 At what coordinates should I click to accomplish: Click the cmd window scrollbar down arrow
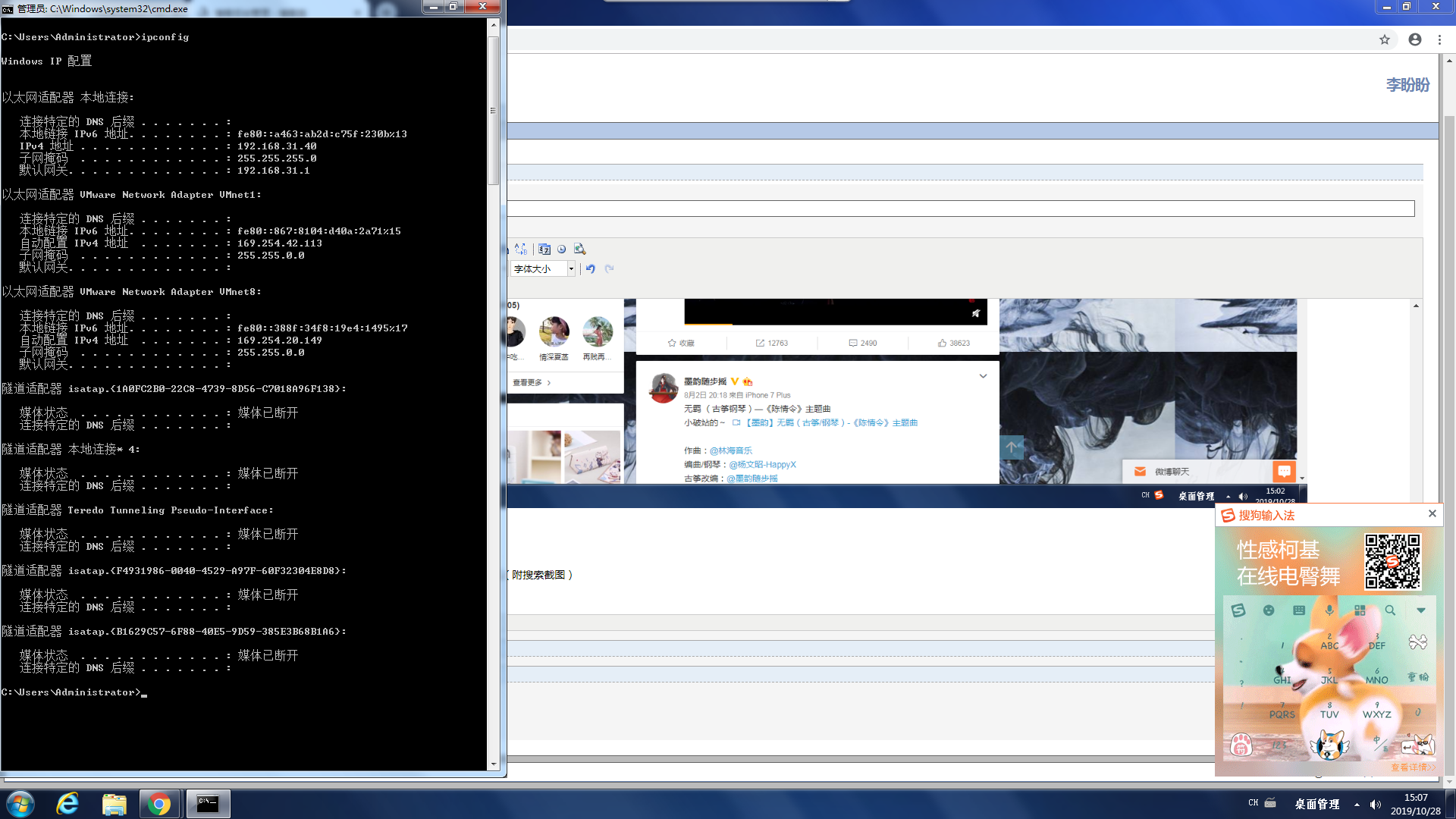click(x=494, y=764)
